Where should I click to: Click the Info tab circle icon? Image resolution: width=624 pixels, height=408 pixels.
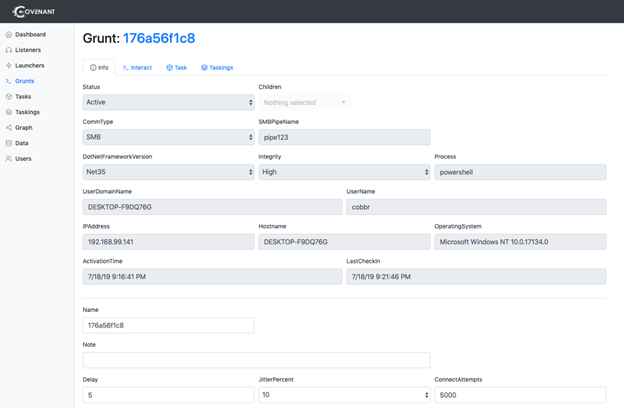93,68
